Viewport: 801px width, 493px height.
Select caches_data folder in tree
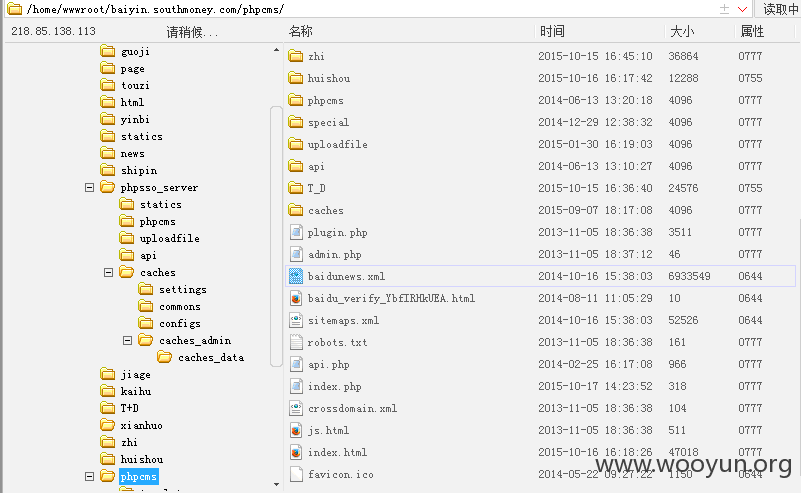point(210,358)
